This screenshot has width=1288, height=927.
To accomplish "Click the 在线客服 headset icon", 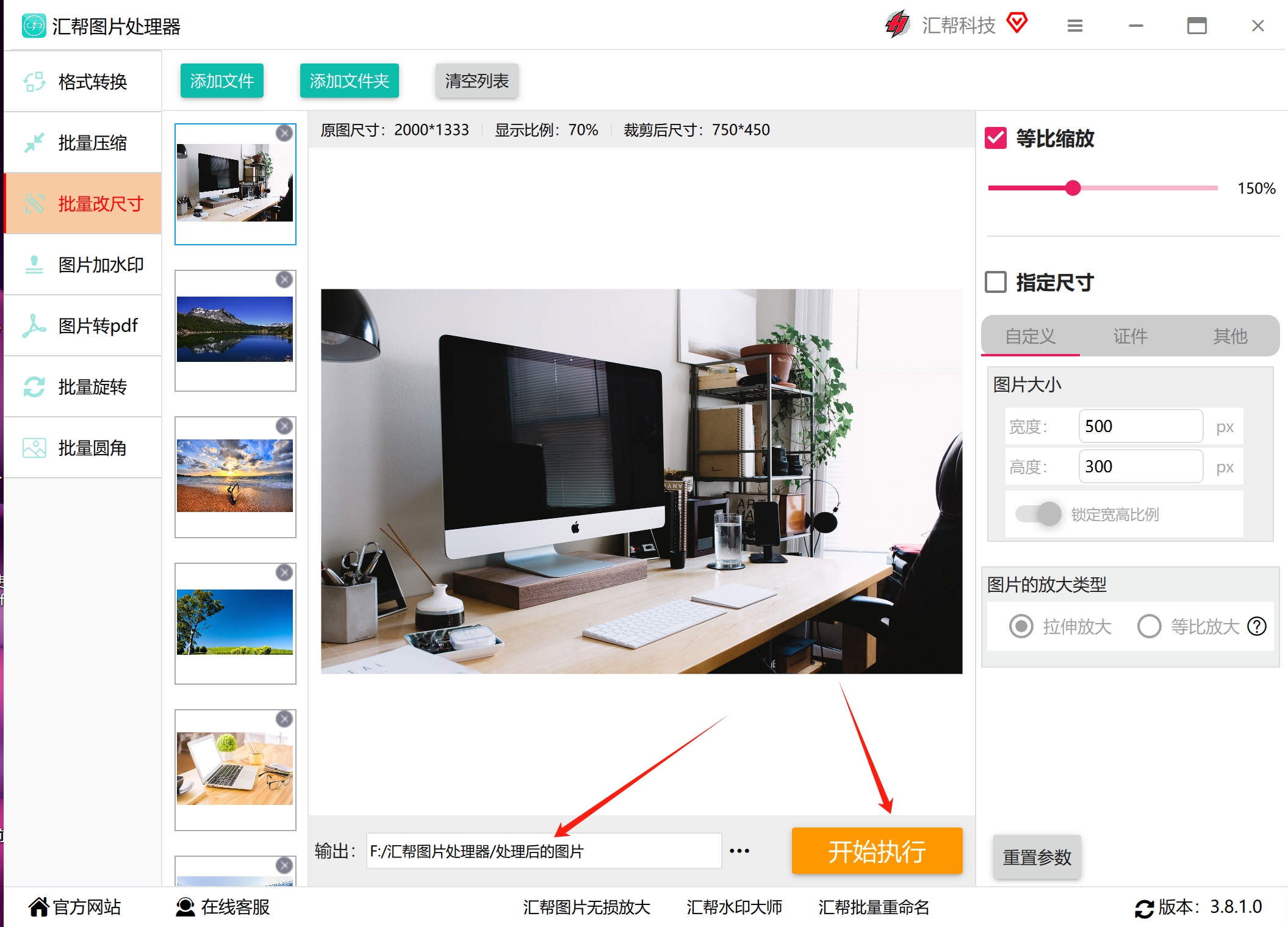I will coord(185,907).
